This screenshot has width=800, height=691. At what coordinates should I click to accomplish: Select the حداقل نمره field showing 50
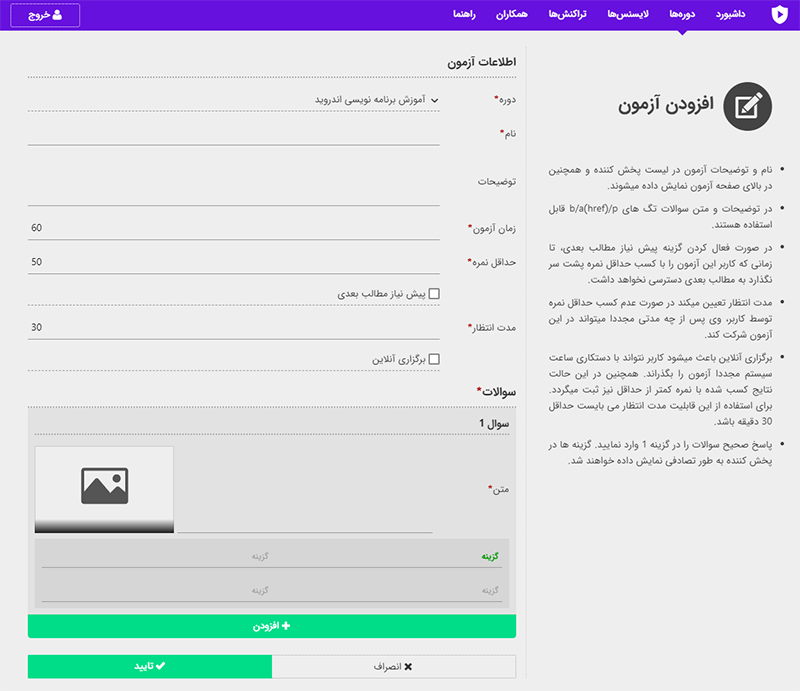[x=234, y=262]
